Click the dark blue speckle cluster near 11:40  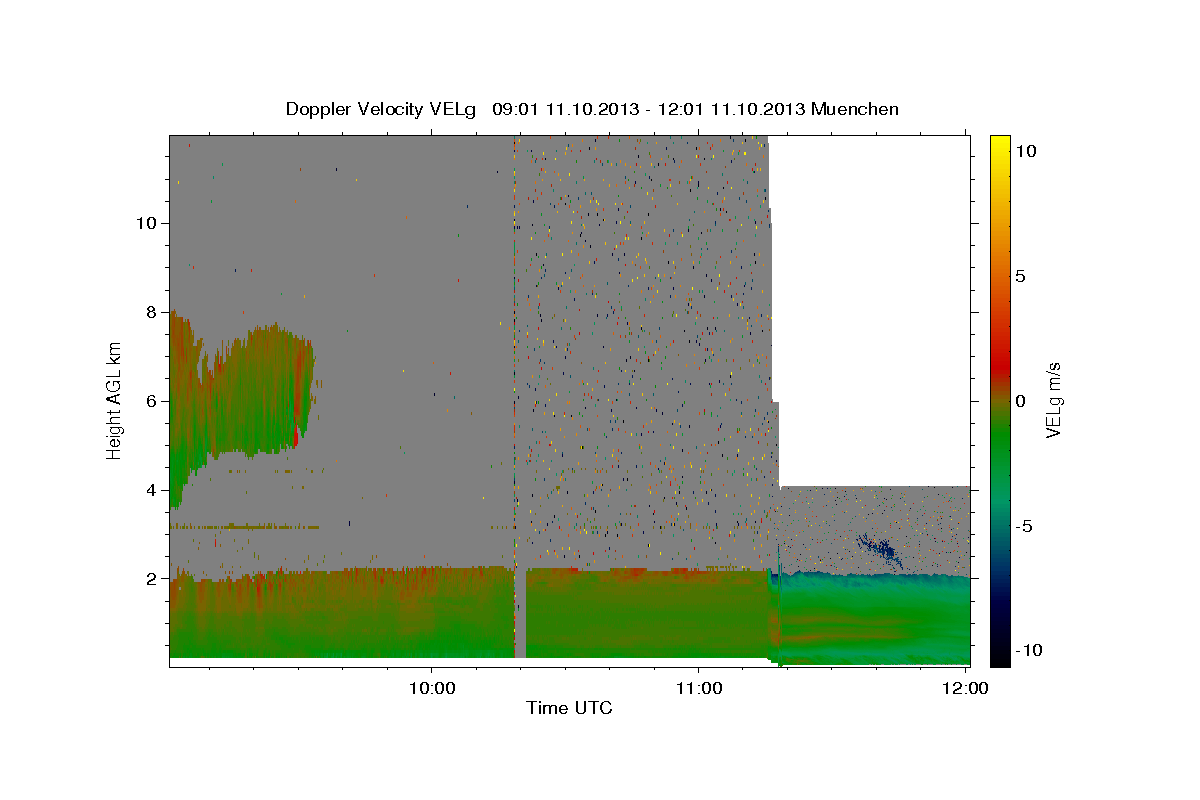coord(881,549)
